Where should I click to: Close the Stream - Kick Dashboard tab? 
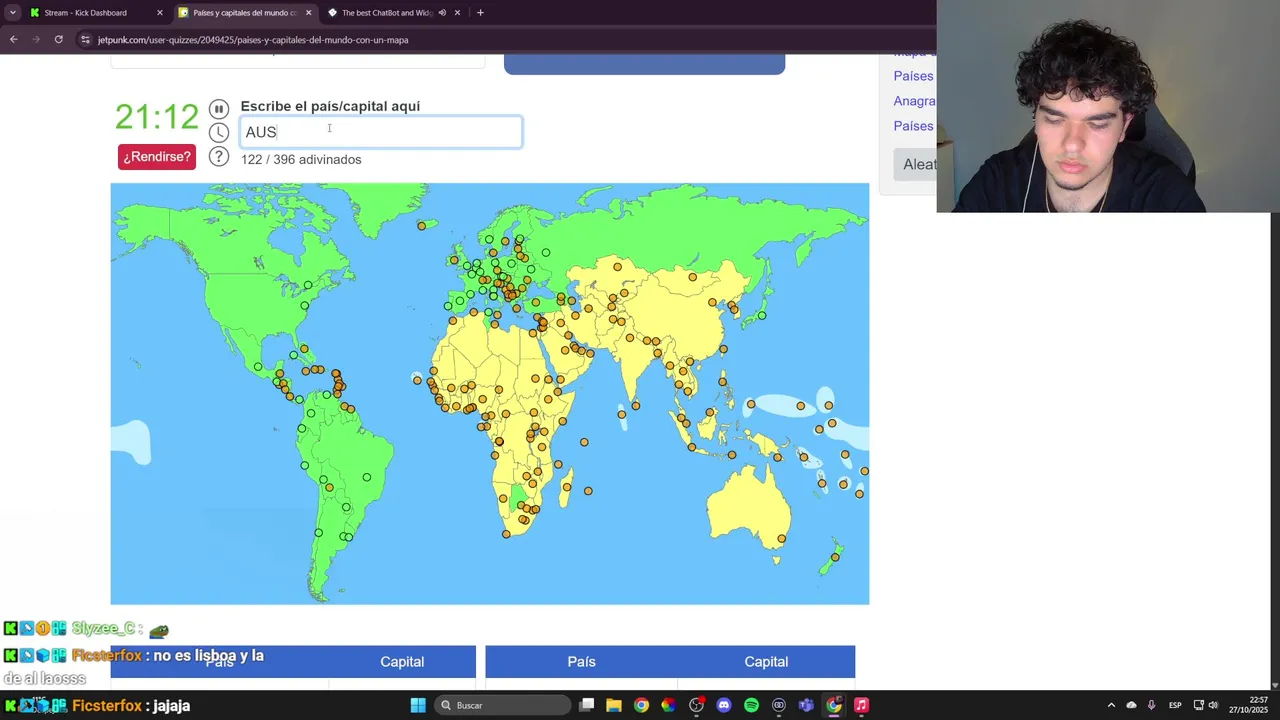pyautogui.click(x=159, y=13)
